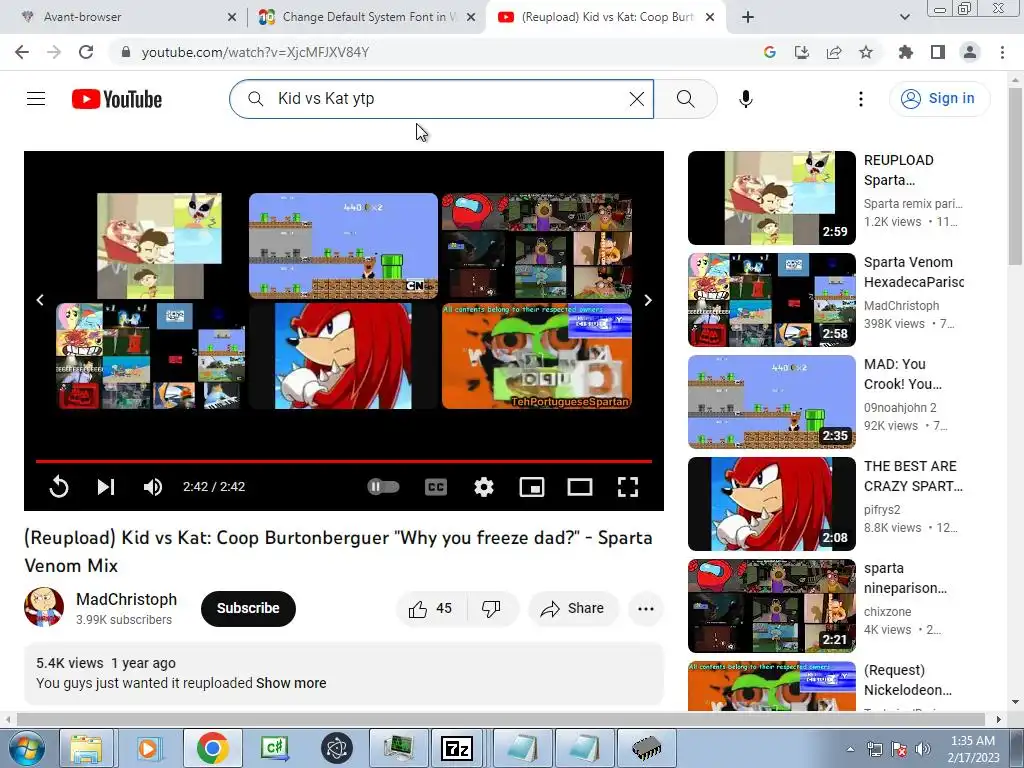Click the youtube.com address bar URL
The image size is (1024, 768).
point(255,52)
